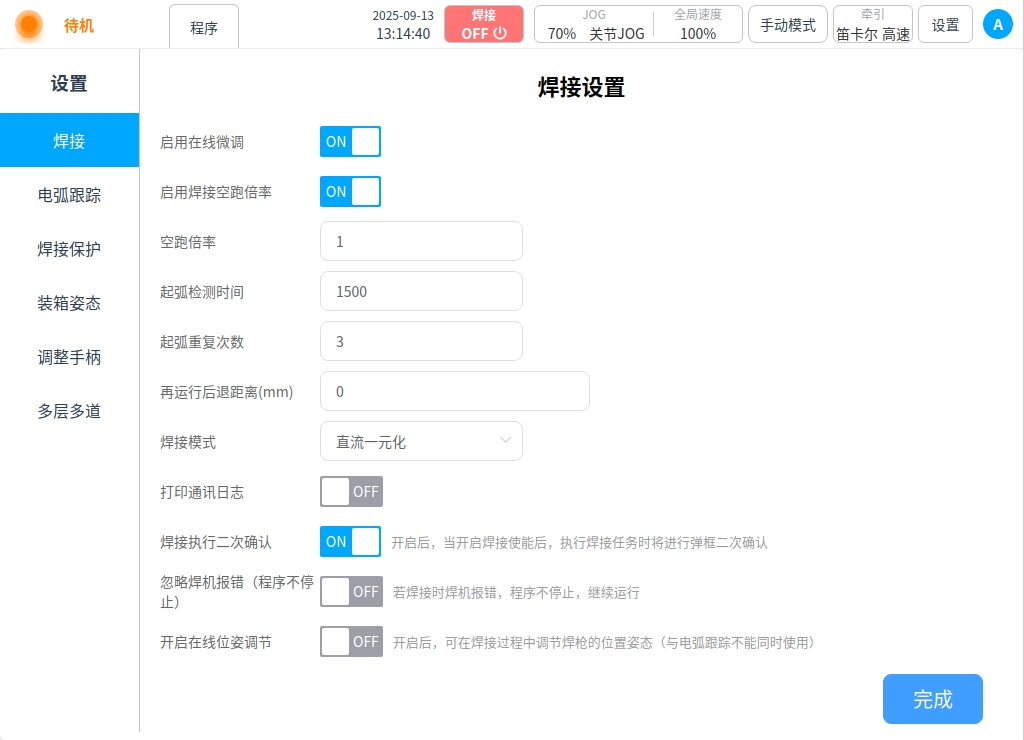Open the global speed 100% control
Screen dimensions: 1024x740
698,24
